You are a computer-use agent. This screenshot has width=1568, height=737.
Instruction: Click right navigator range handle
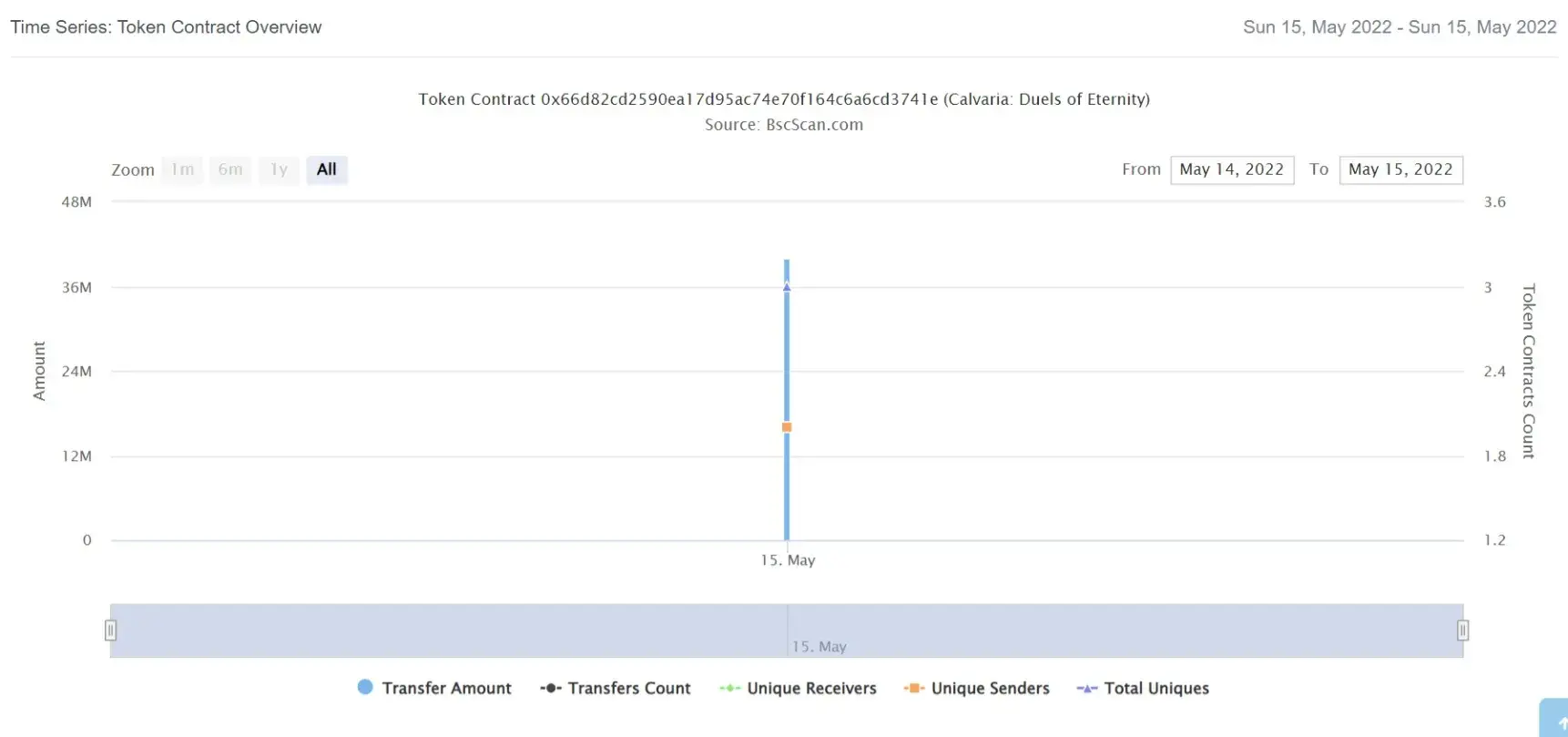tap(1463, 630)
